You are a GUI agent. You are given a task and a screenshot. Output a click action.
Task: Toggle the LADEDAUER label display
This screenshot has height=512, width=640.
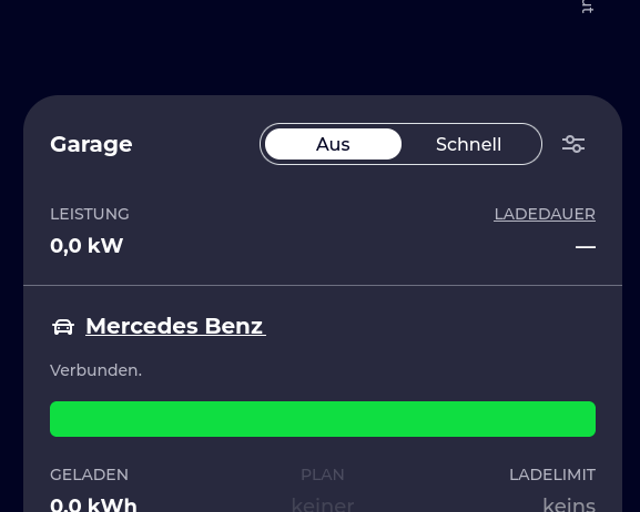(544, 214)
